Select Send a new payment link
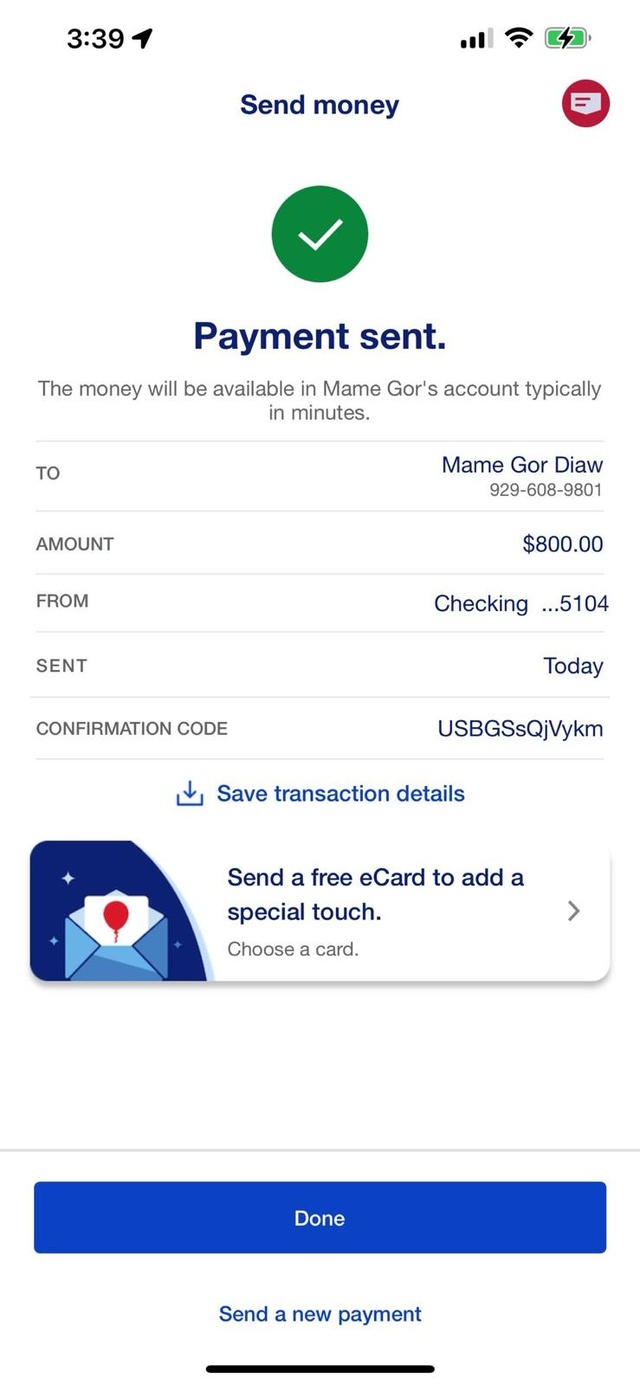640x1385 pixels. pos(320,1314)
